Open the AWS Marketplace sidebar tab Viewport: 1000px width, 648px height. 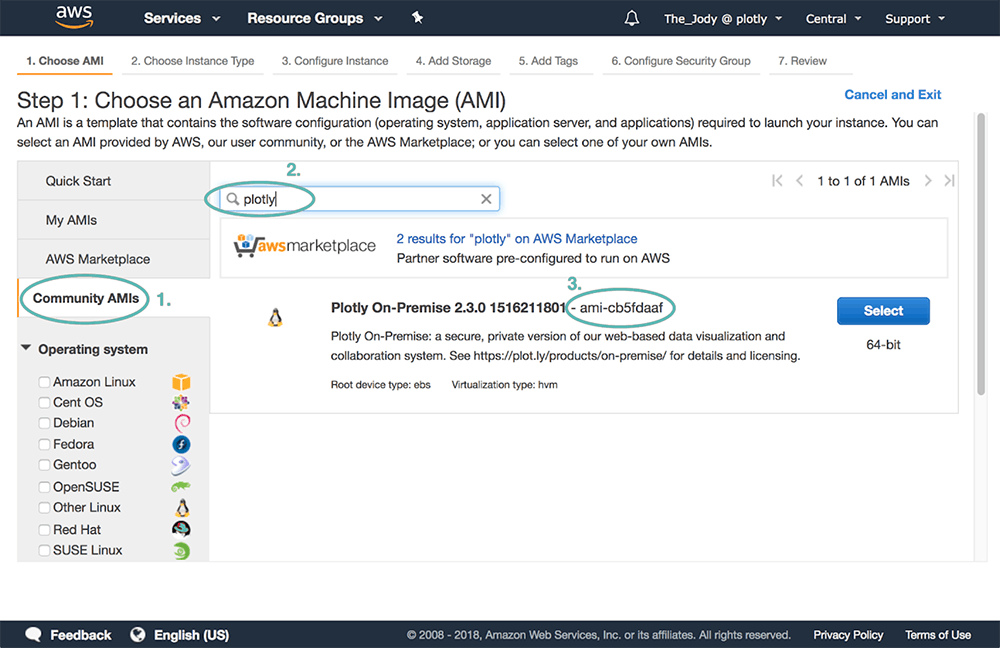(114, 259)
